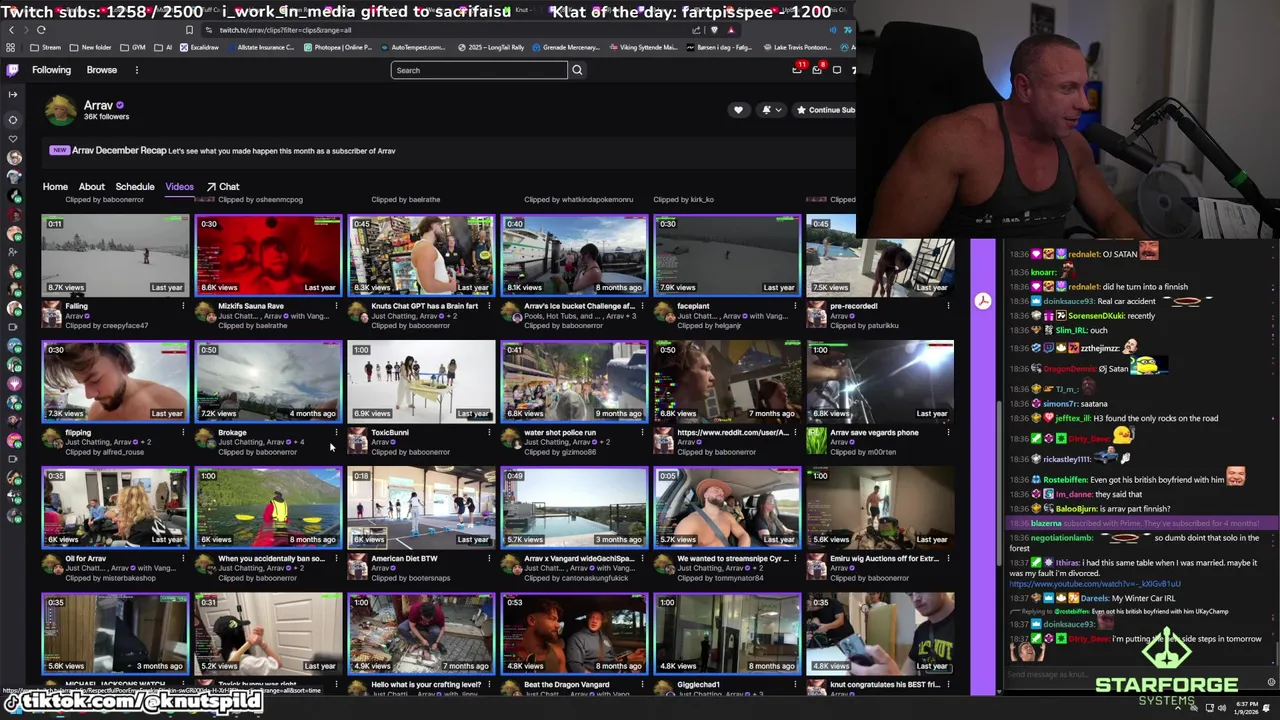This screenshot has height=720, width=1280.
Task: Click the search magnifier button
Action: [x=577, y=70]
